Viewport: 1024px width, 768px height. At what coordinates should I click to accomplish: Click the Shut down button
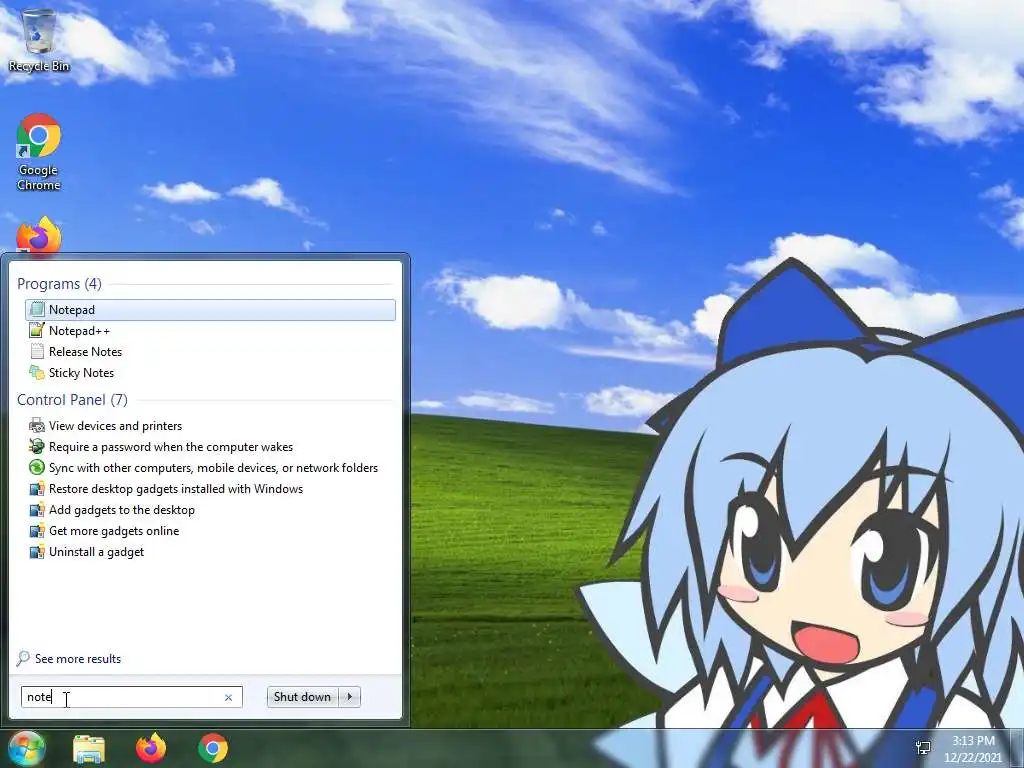(302, 697)
